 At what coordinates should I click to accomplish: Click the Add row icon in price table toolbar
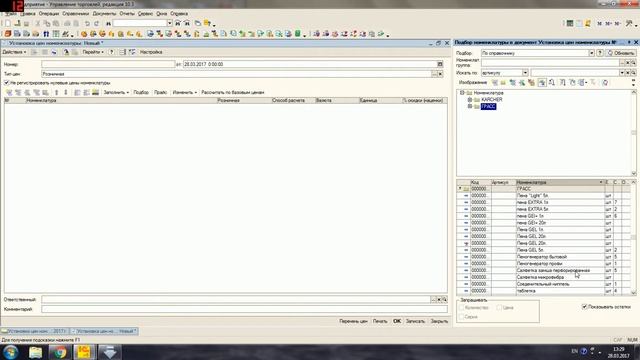9,93
